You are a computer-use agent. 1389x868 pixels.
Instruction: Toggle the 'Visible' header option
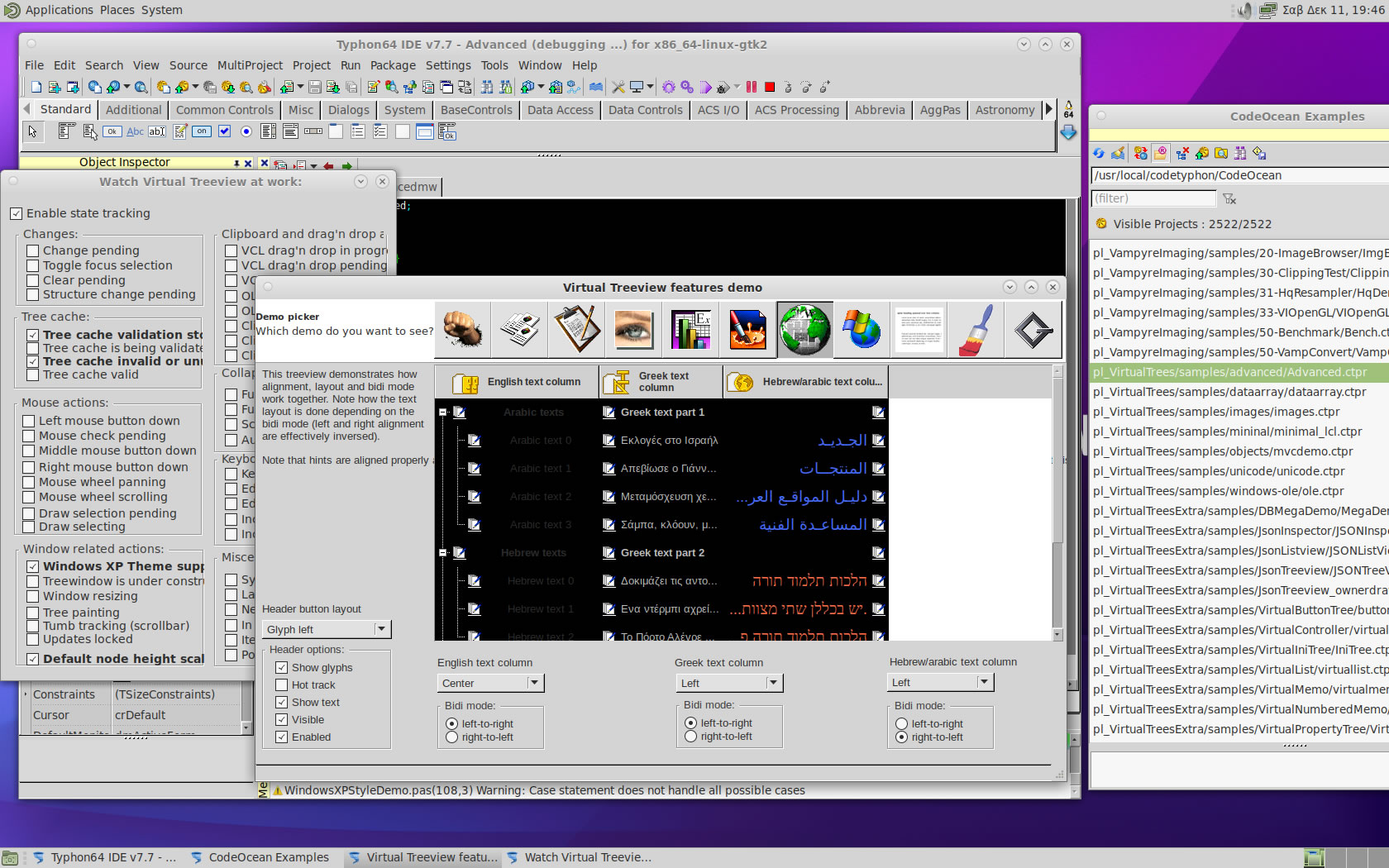tap(282, 720)
